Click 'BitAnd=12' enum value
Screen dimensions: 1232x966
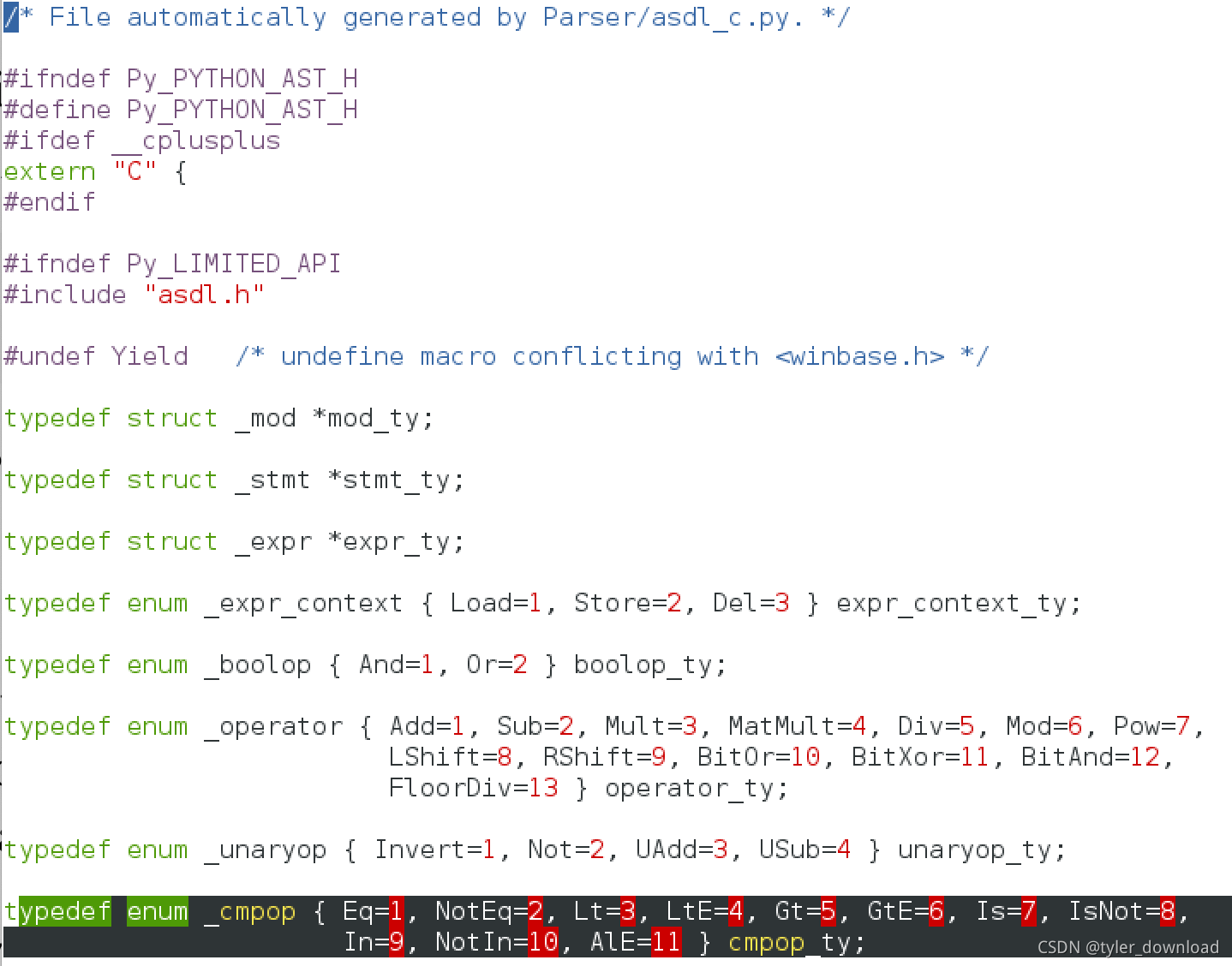click(1090, 758)
